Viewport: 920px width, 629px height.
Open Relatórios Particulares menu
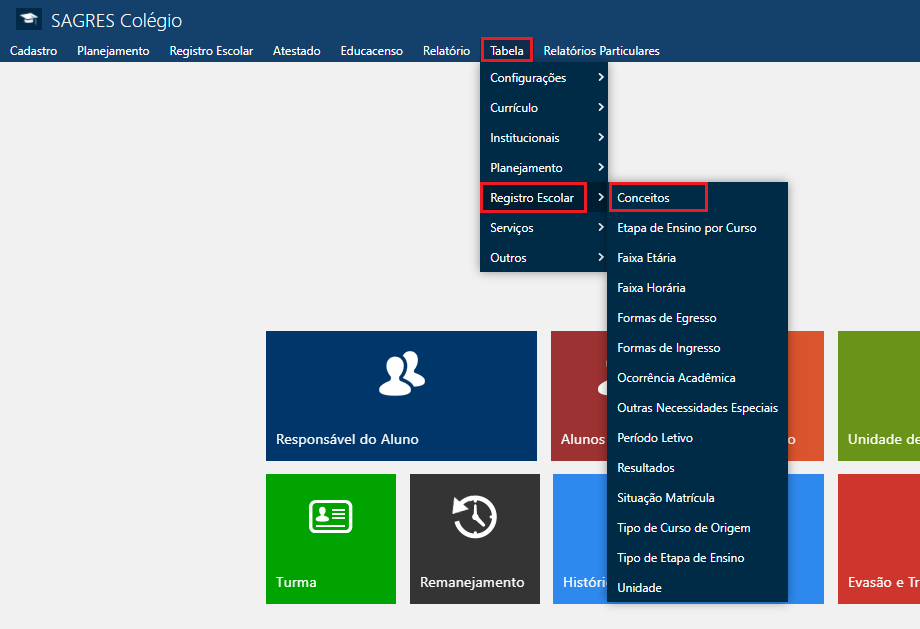[x=601, y=51]
